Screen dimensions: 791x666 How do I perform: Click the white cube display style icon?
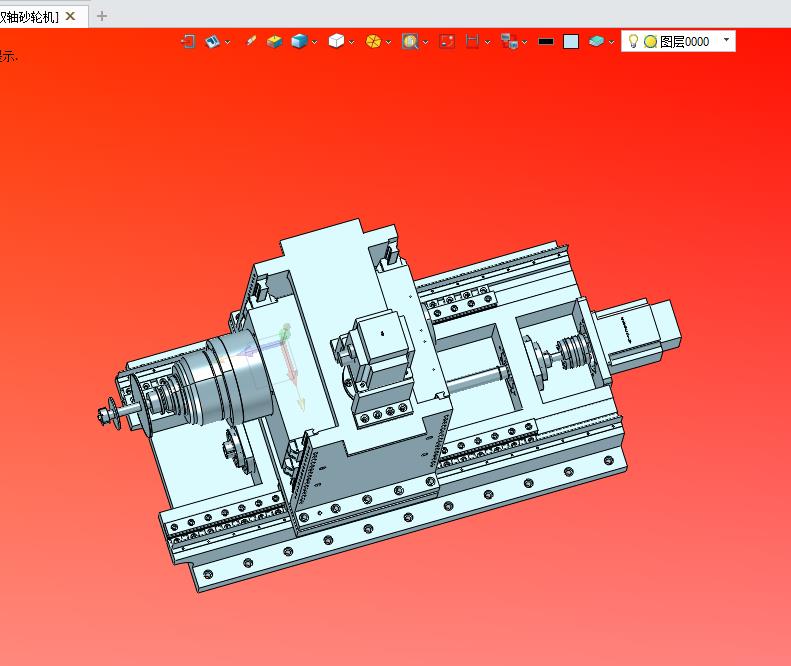[x=336, y=41]
